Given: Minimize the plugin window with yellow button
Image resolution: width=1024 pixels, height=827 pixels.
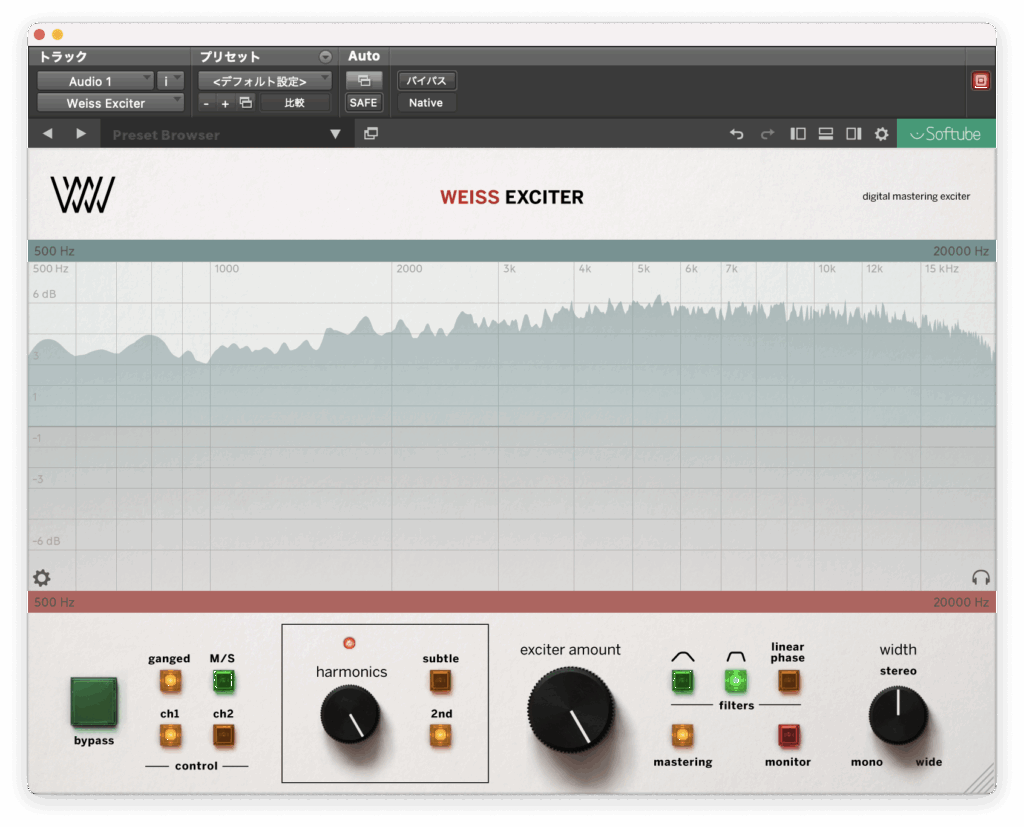Looking at the screenshot, I should click(x=57, y=35).
